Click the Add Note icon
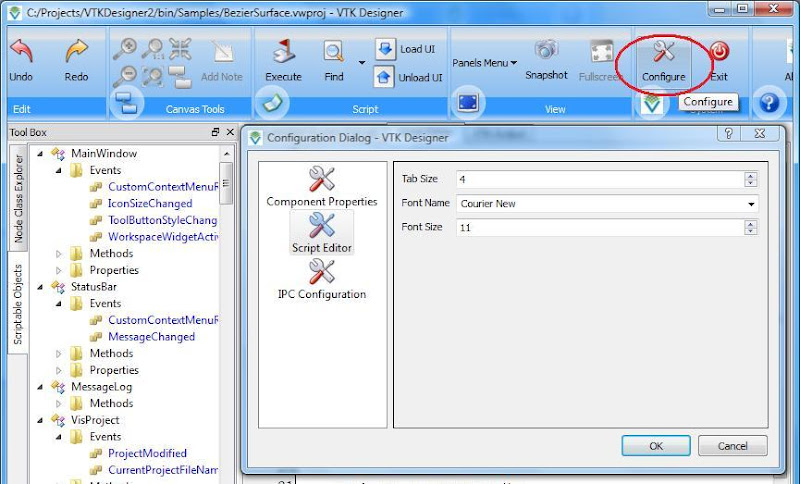This screenshot has width=800, height=484. (x=222, y=52)
